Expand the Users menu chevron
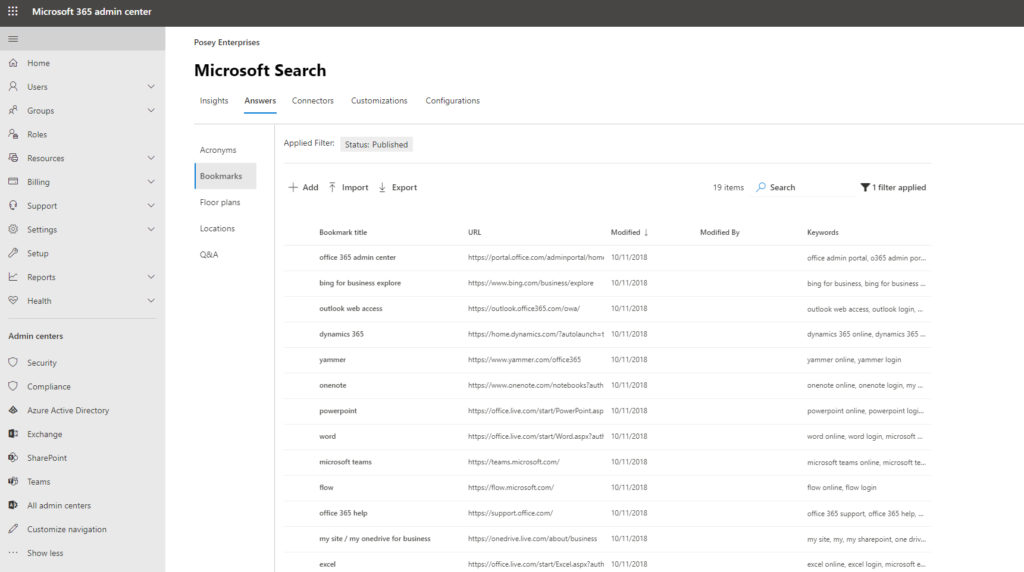The height and width of the screenshot is (572, 1024). coord(151,86)
